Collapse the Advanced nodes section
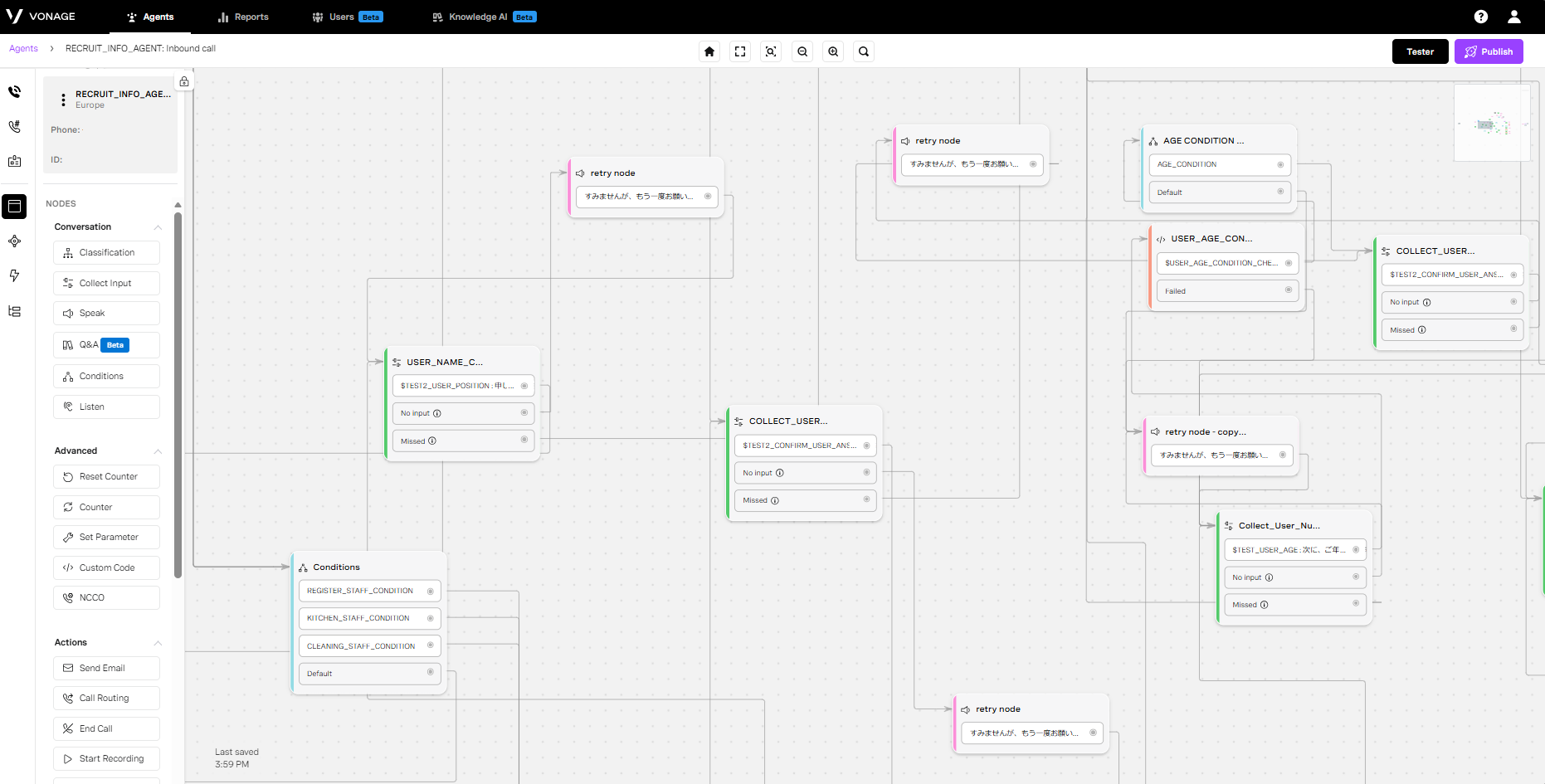This screenshot has width=1545, height=784. pos(158,451)
